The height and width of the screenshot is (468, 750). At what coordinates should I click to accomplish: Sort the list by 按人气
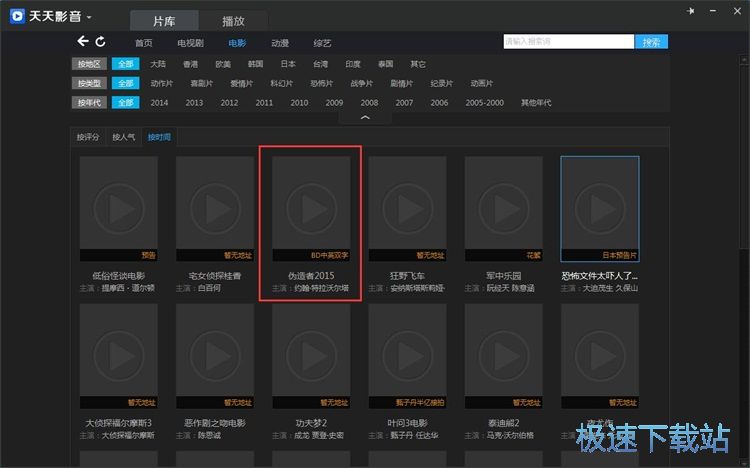point(123,137)
